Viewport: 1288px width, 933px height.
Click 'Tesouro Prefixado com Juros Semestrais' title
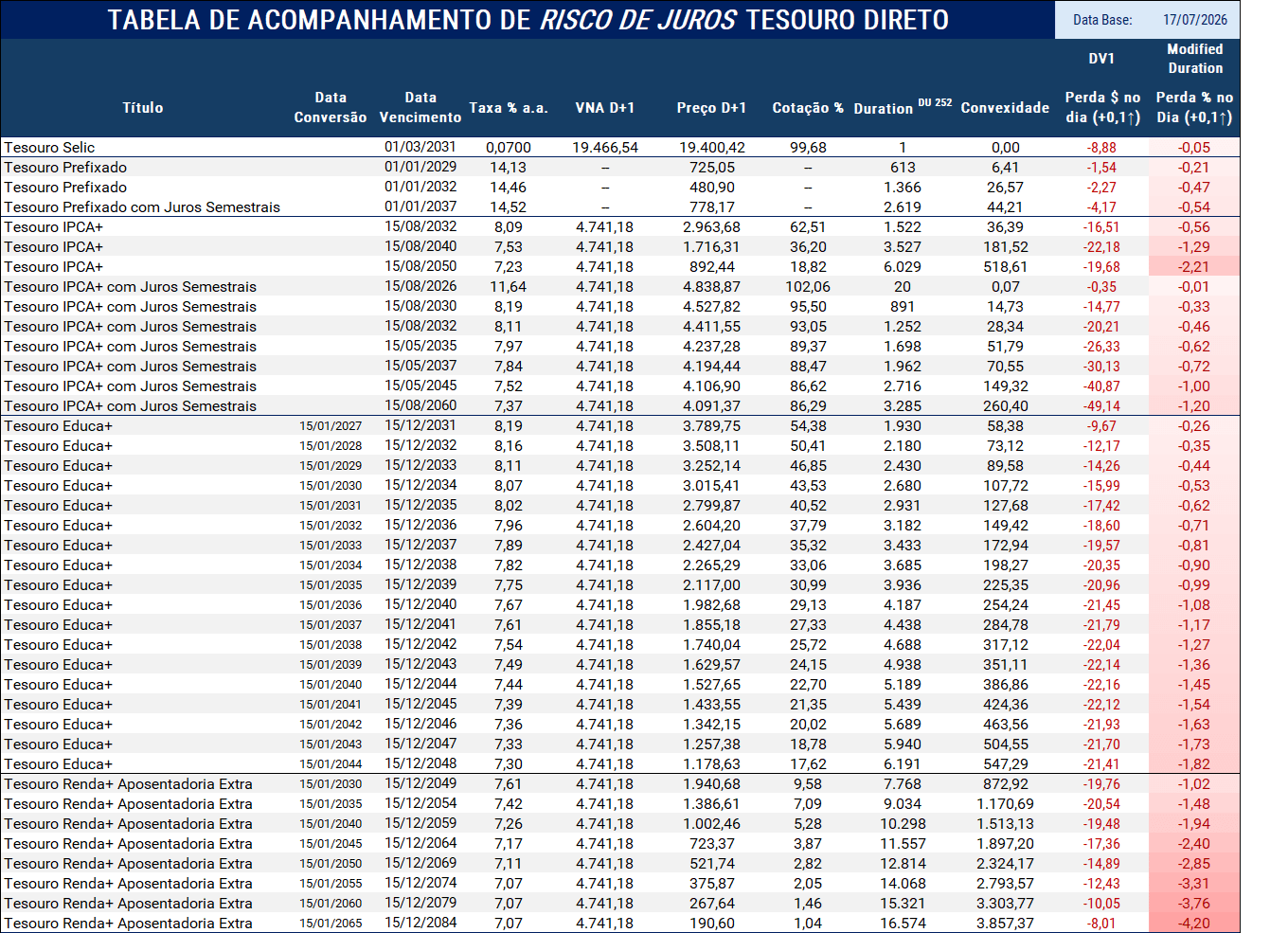(142, 207)
